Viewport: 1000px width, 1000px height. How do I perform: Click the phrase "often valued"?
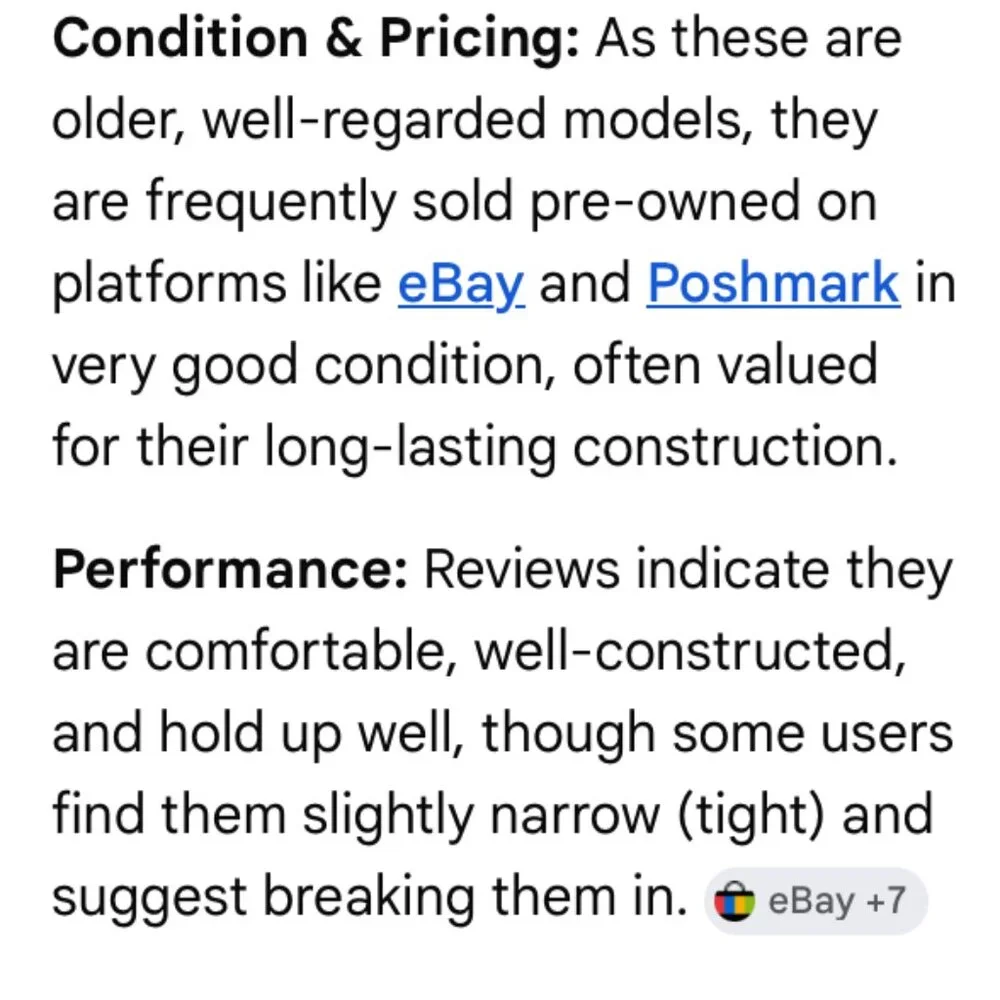(724, 365)
